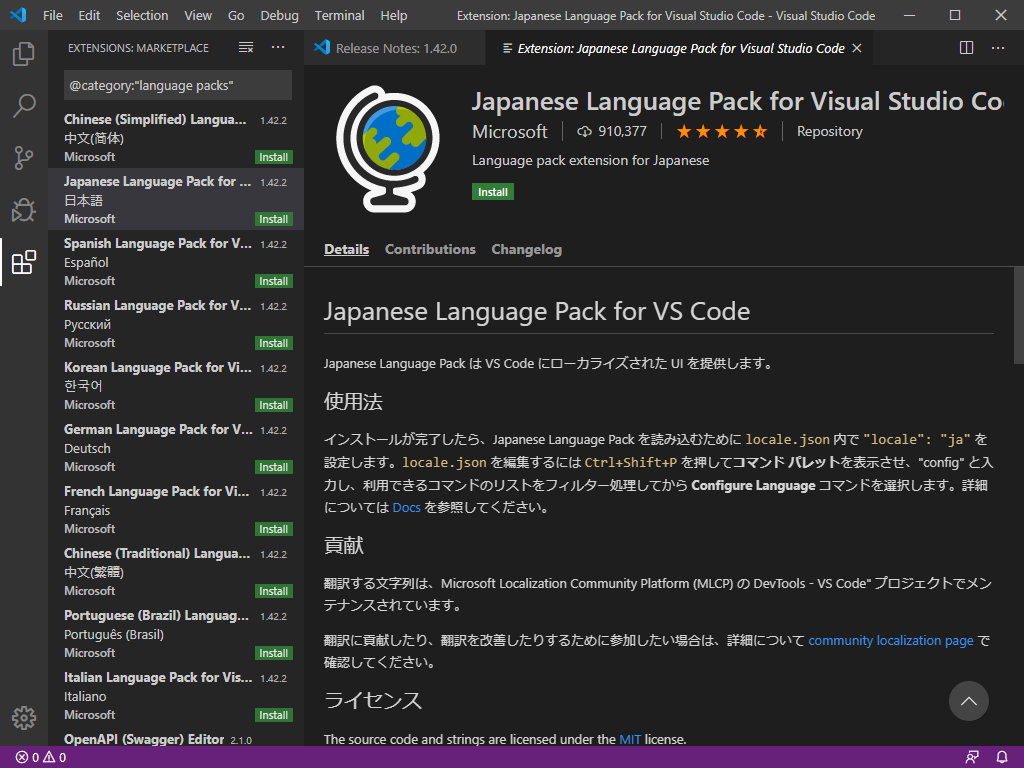Click the details pane vertical scrollbar
Screen dimensions: 1024x768
click(x=1018, y=315)
